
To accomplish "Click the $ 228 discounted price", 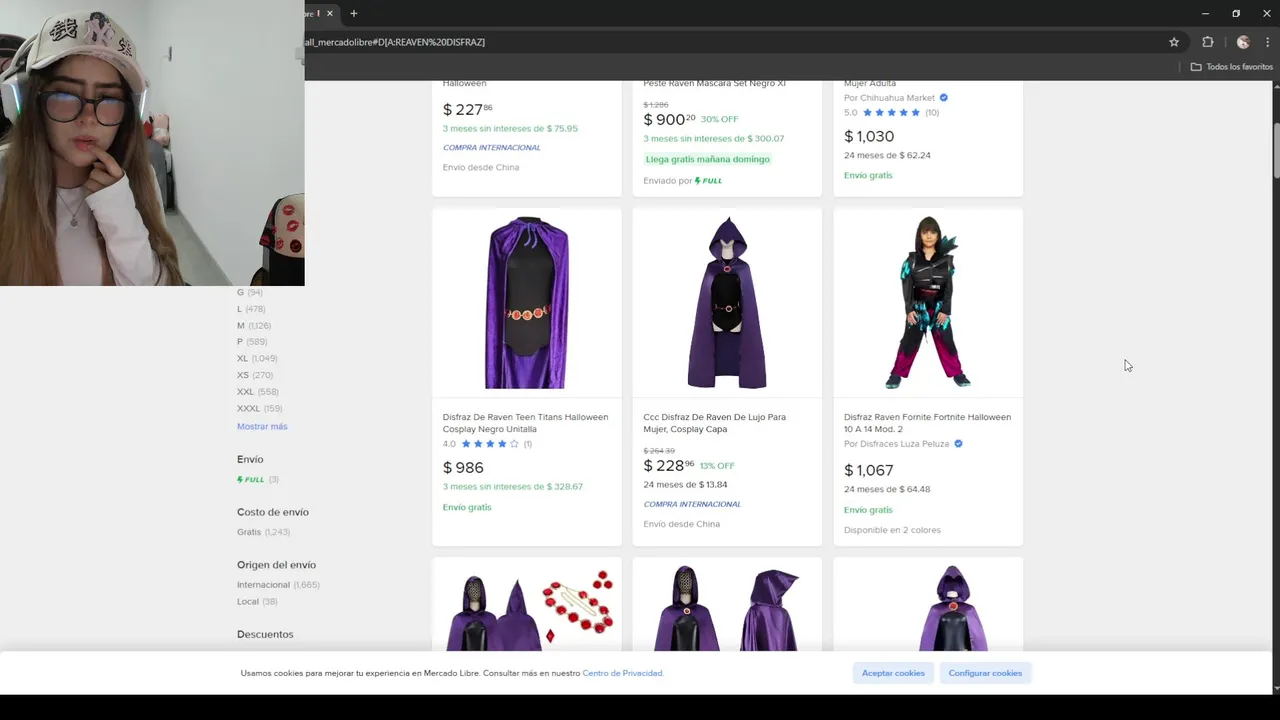I will [x=668, y=465].
